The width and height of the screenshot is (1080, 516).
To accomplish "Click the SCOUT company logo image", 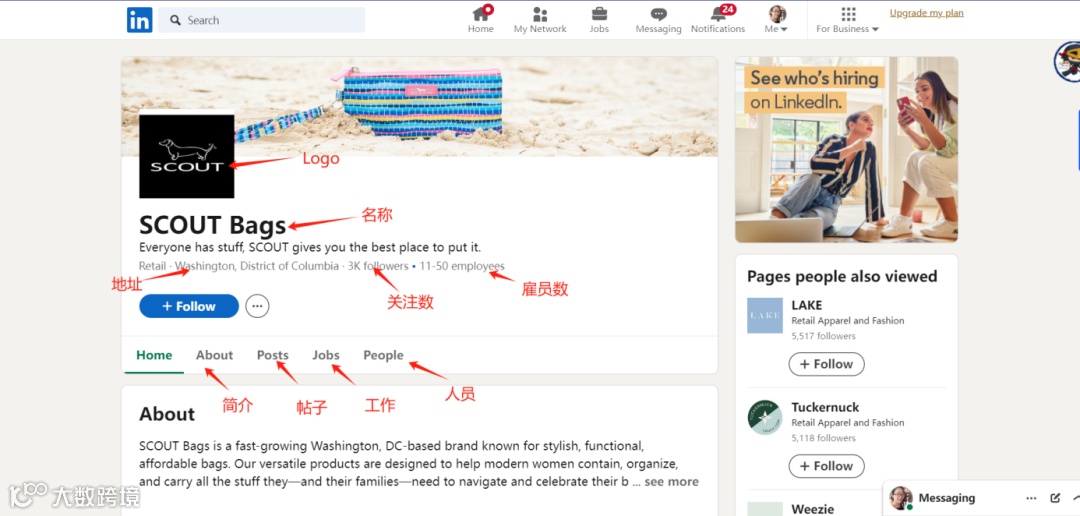I will [187, 156].
